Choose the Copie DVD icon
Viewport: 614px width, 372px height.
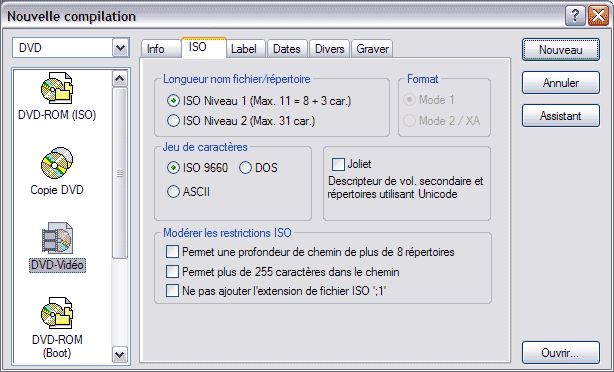(57, 163)
